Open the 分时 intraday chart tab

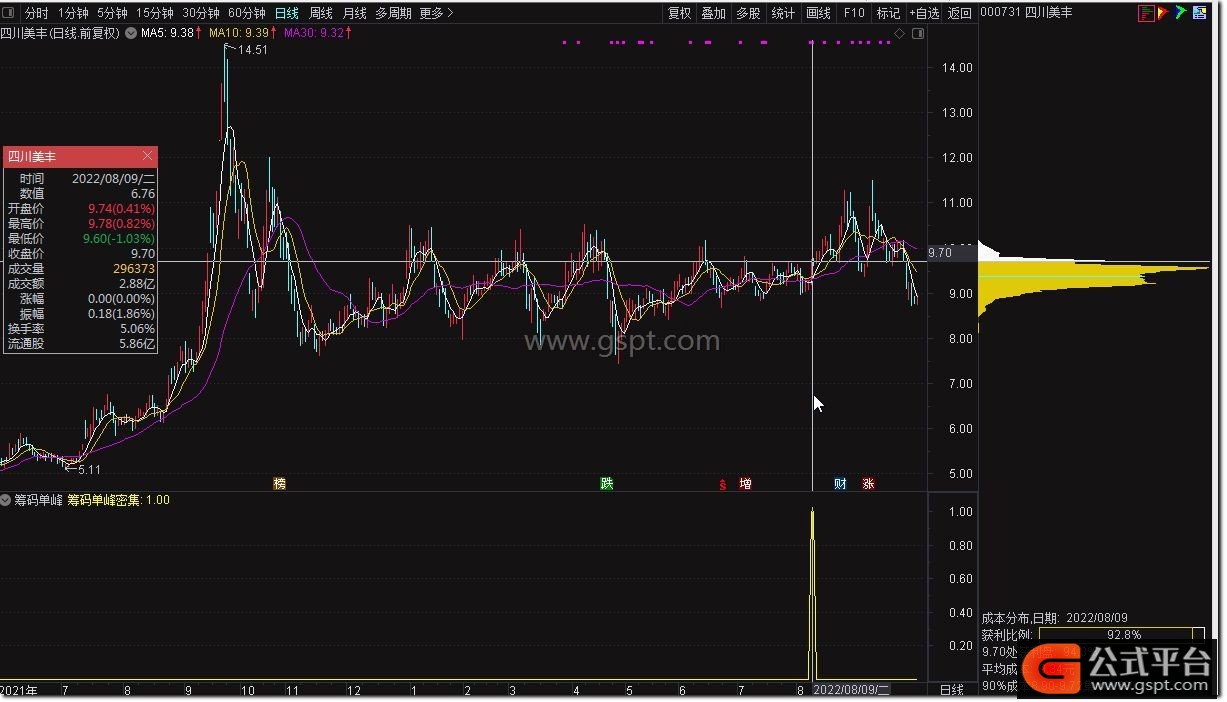coord(37,13)
